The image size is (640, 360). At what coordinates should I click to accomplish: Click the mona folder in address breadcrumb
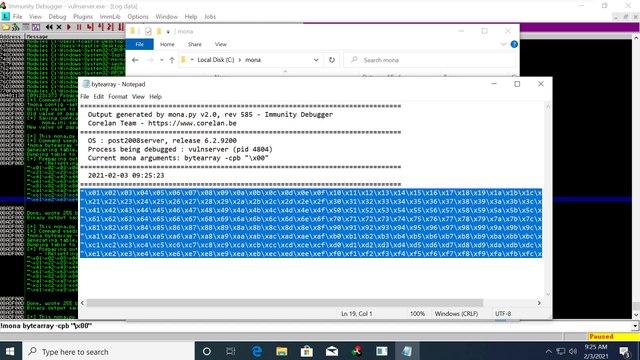click(253, 60)
